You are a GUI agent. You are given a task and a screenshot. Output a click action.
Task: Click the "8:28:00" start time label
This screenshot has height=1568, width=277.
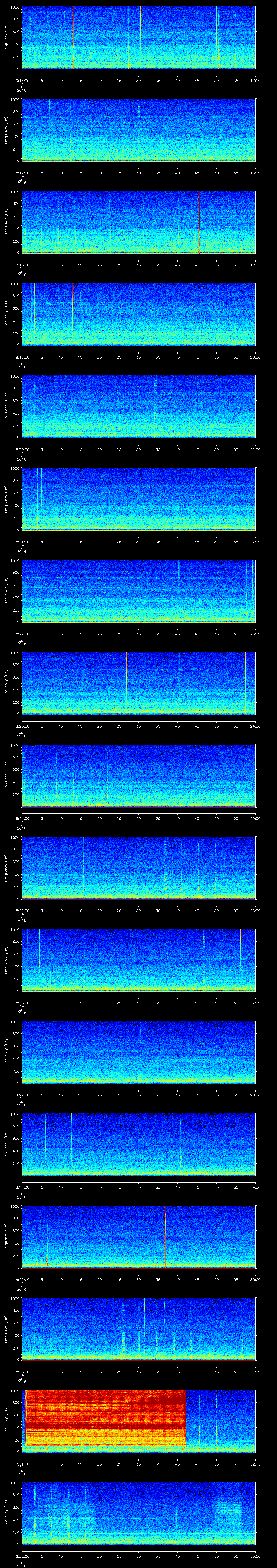[x=22, y=1187]
